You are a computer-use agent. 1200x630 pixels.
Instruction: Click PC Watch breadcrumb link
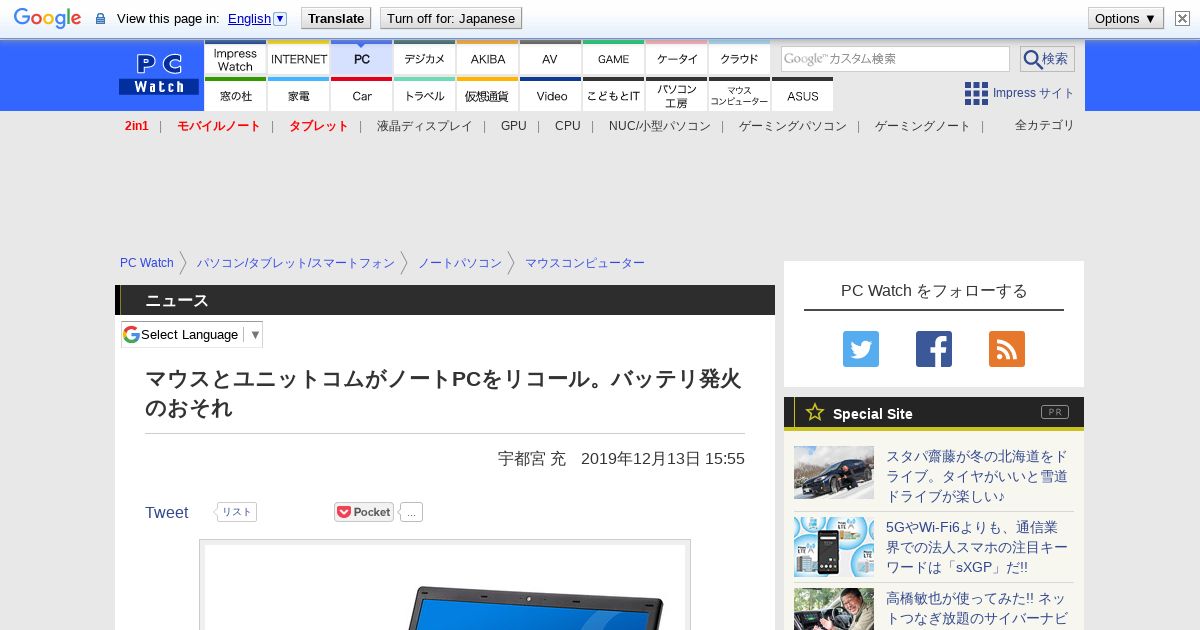pyautogui.click(x=147, y=263)
